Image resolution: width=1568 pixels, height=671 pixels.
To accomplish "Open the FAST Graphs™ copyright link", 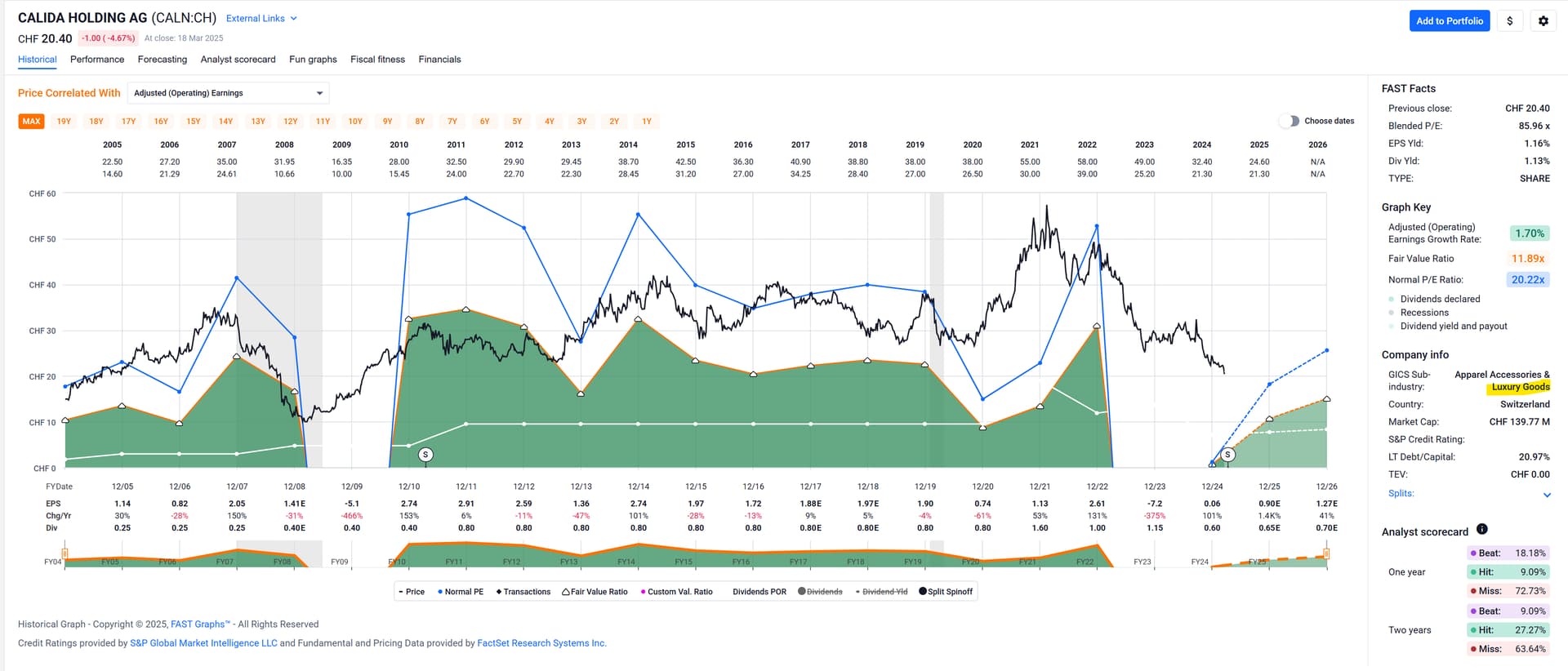I will 200,624.
